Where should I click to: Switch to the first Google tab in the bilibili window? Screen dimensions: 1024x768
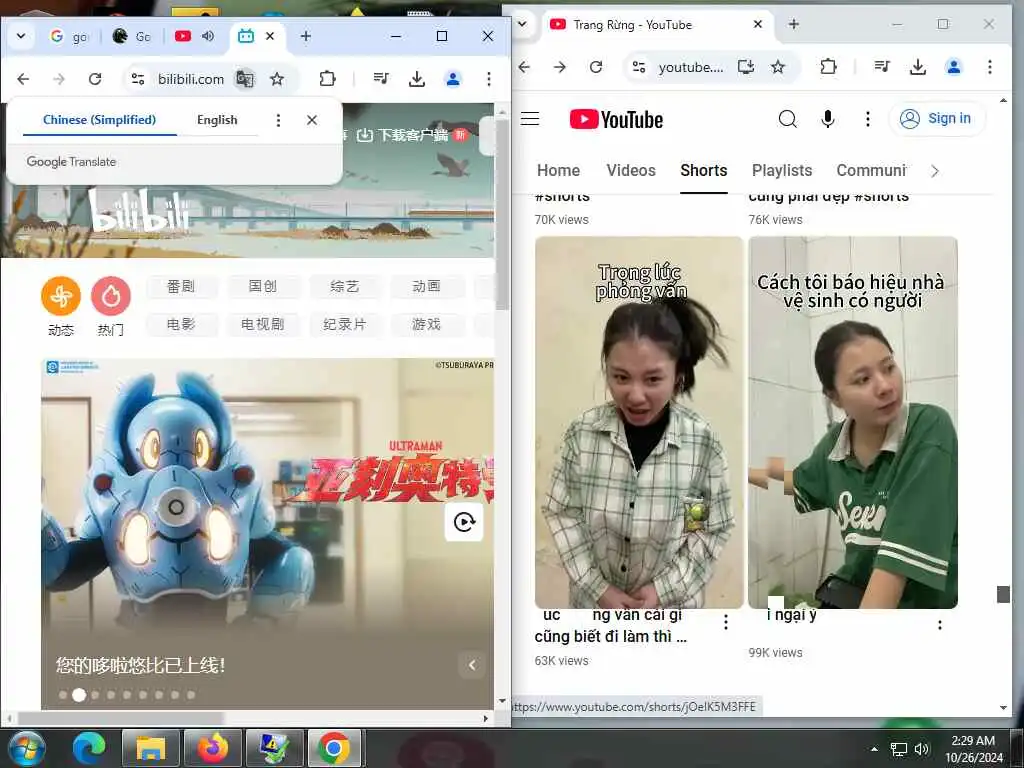[69, 37]
